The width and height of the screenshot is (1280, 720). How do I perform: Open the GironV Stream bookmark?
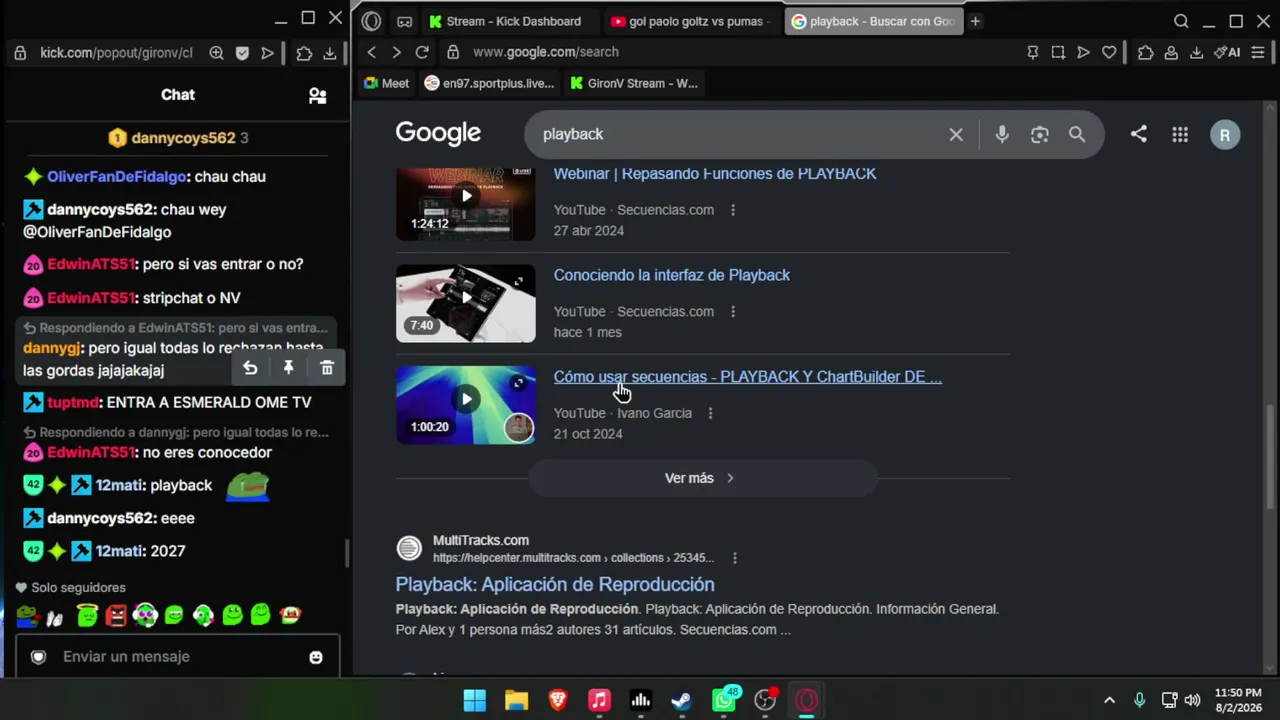pos(634,83)
